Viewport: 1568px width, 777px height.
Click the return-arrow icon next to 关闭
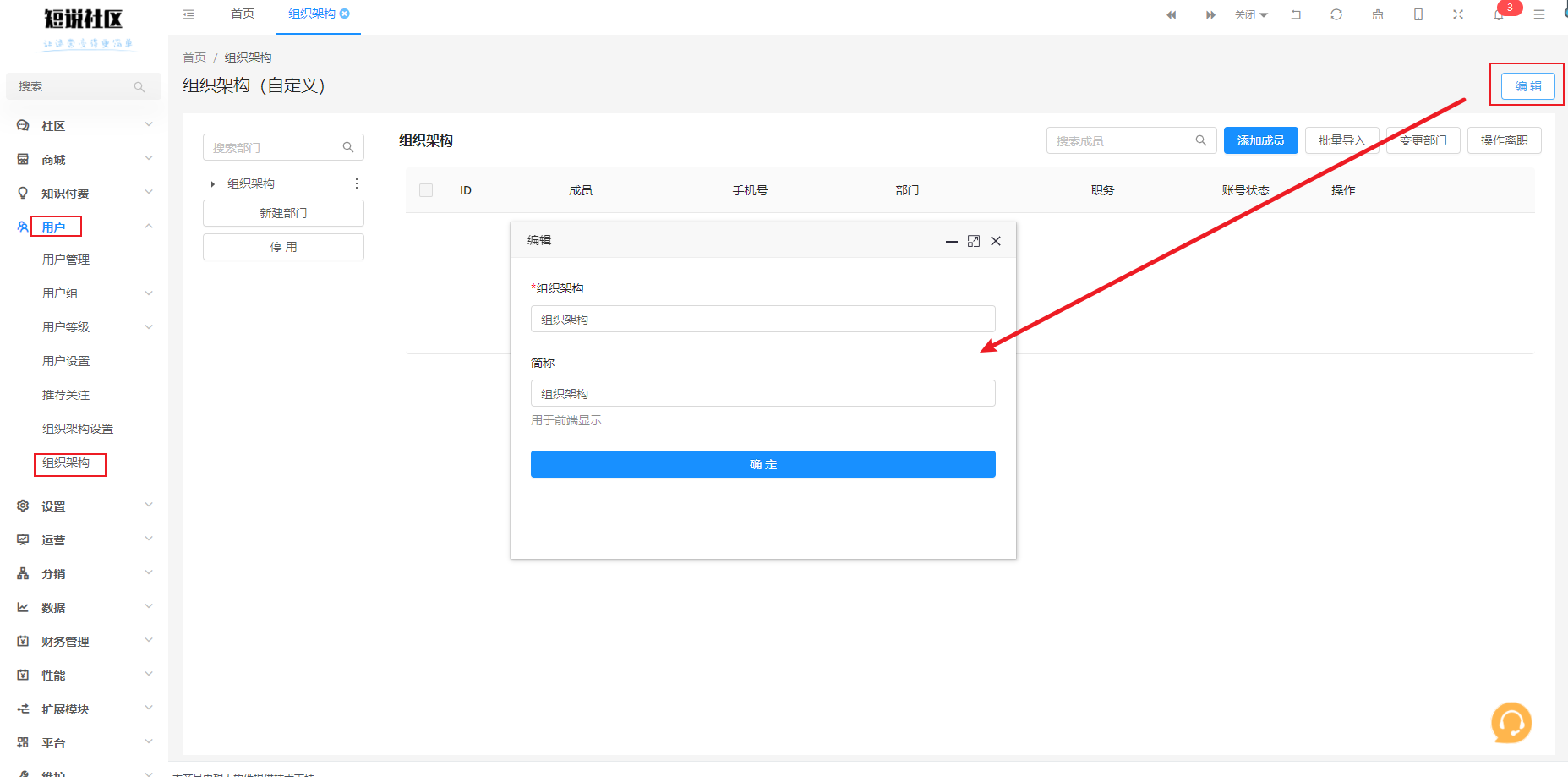pos(1296,14)
